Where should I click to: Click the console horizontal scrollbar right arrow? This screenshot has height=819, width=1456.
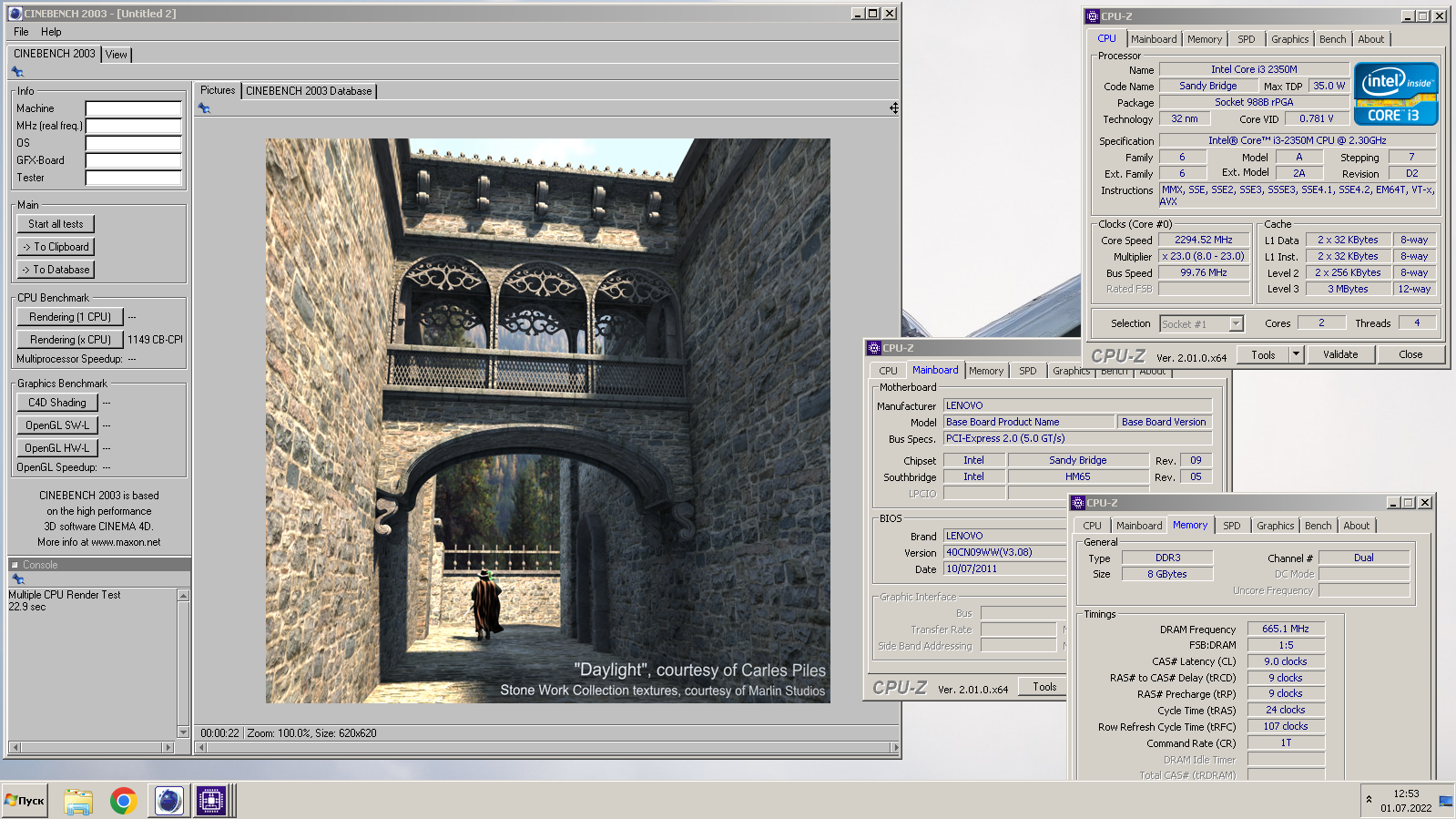[168, 747]
